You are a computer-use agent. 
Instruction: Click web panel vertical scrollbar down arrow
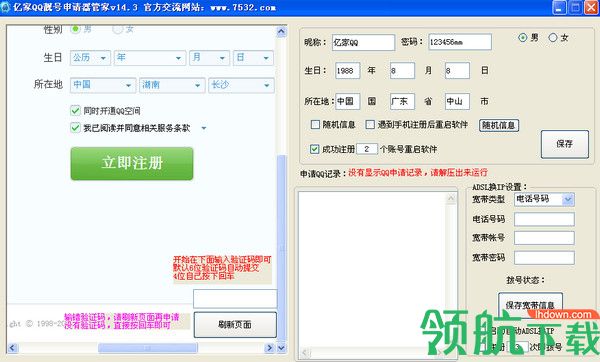pyautogui.click(x=281, y=347)
